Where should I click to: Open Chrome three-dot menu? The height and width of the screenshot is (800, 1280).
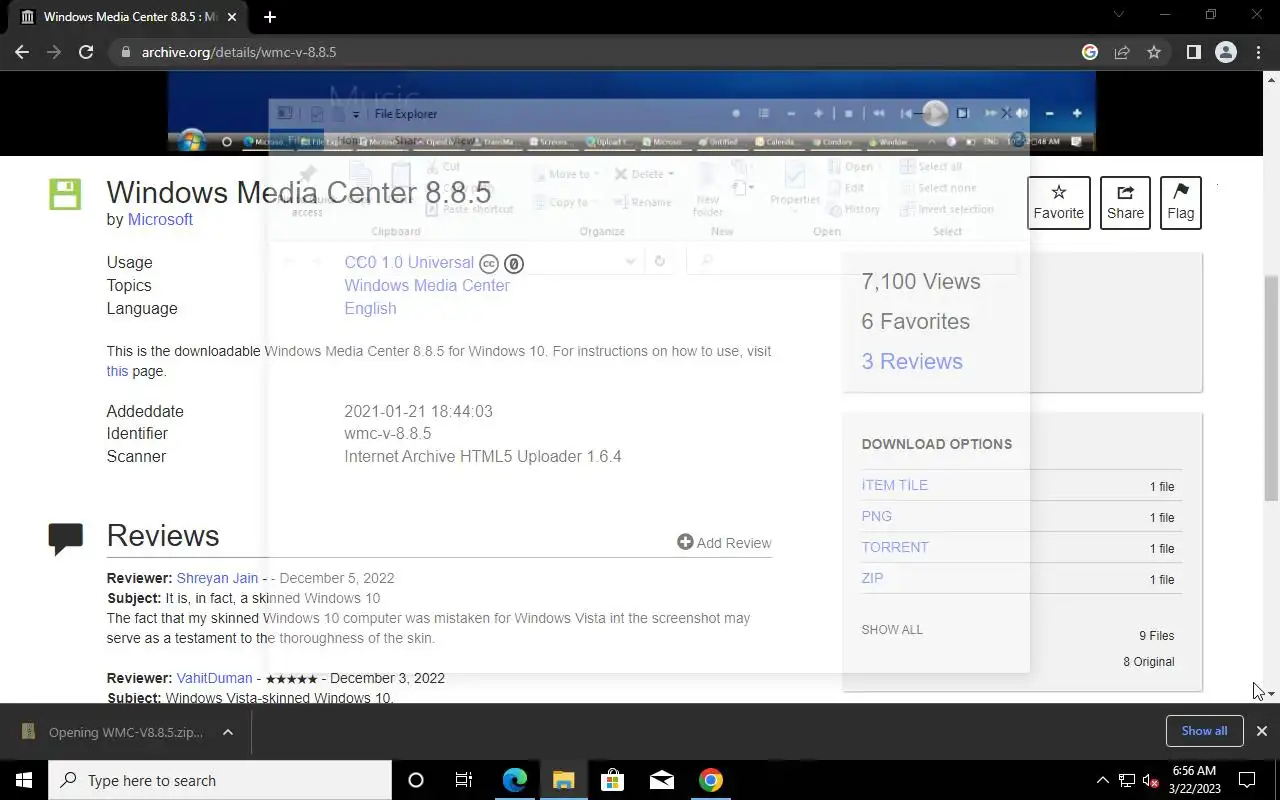[1258, 52]
